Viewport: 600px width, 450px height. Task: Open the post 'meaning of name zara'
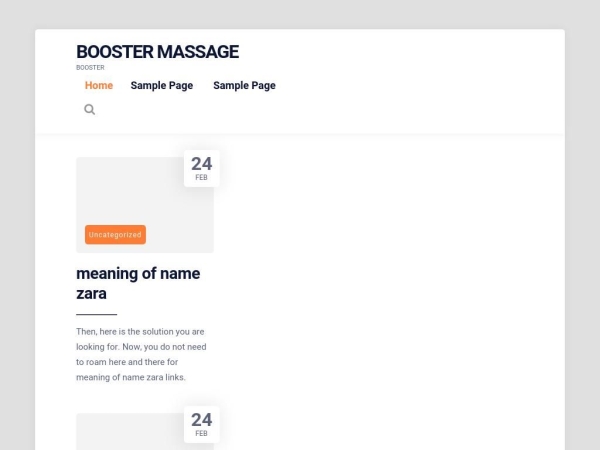pyautogui.click(x=138, y=283)
